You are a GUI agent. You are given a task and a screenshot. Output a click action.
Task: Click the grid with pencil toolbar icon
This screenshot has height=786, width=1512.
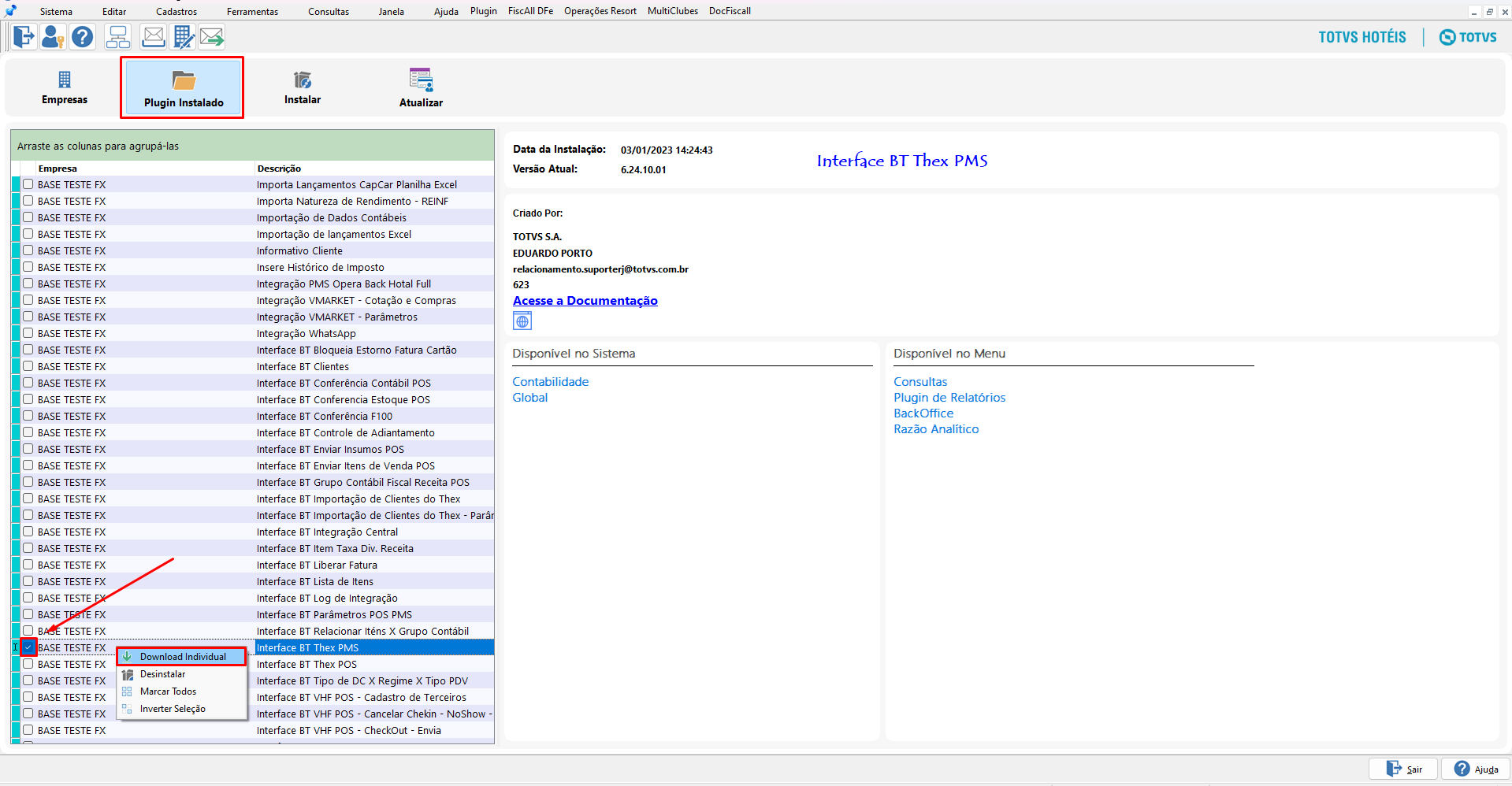[184, 37]
